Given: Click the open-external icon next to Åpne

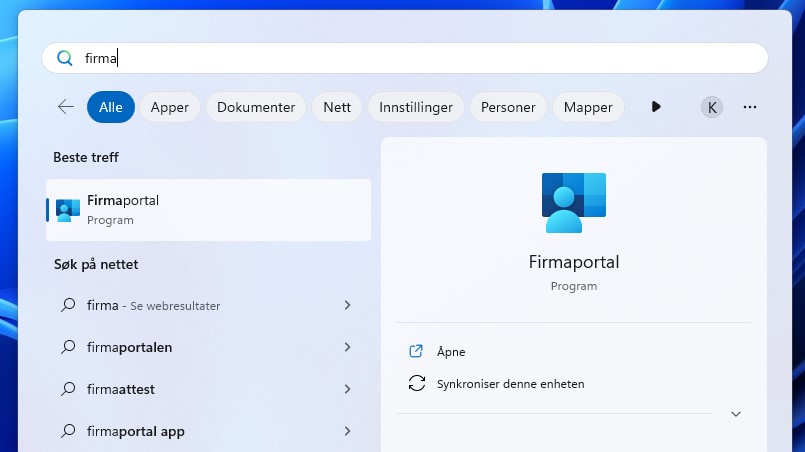Looking at the screenshot, I should tap(416, 351).
